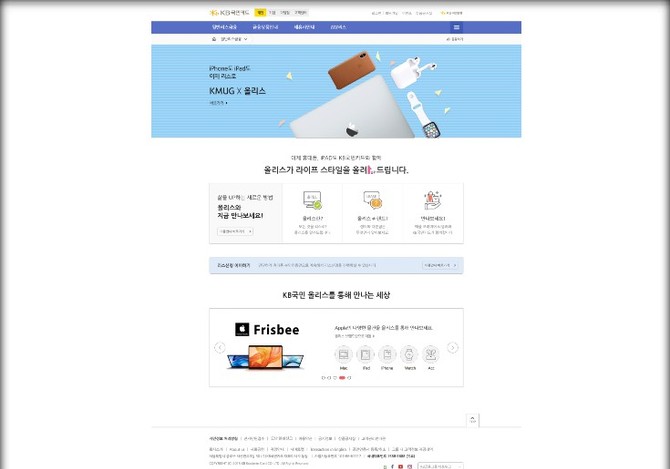Screen dimensions: 670x469
Task: Select the Acc accessories category icon
Action: coord(431,355)
